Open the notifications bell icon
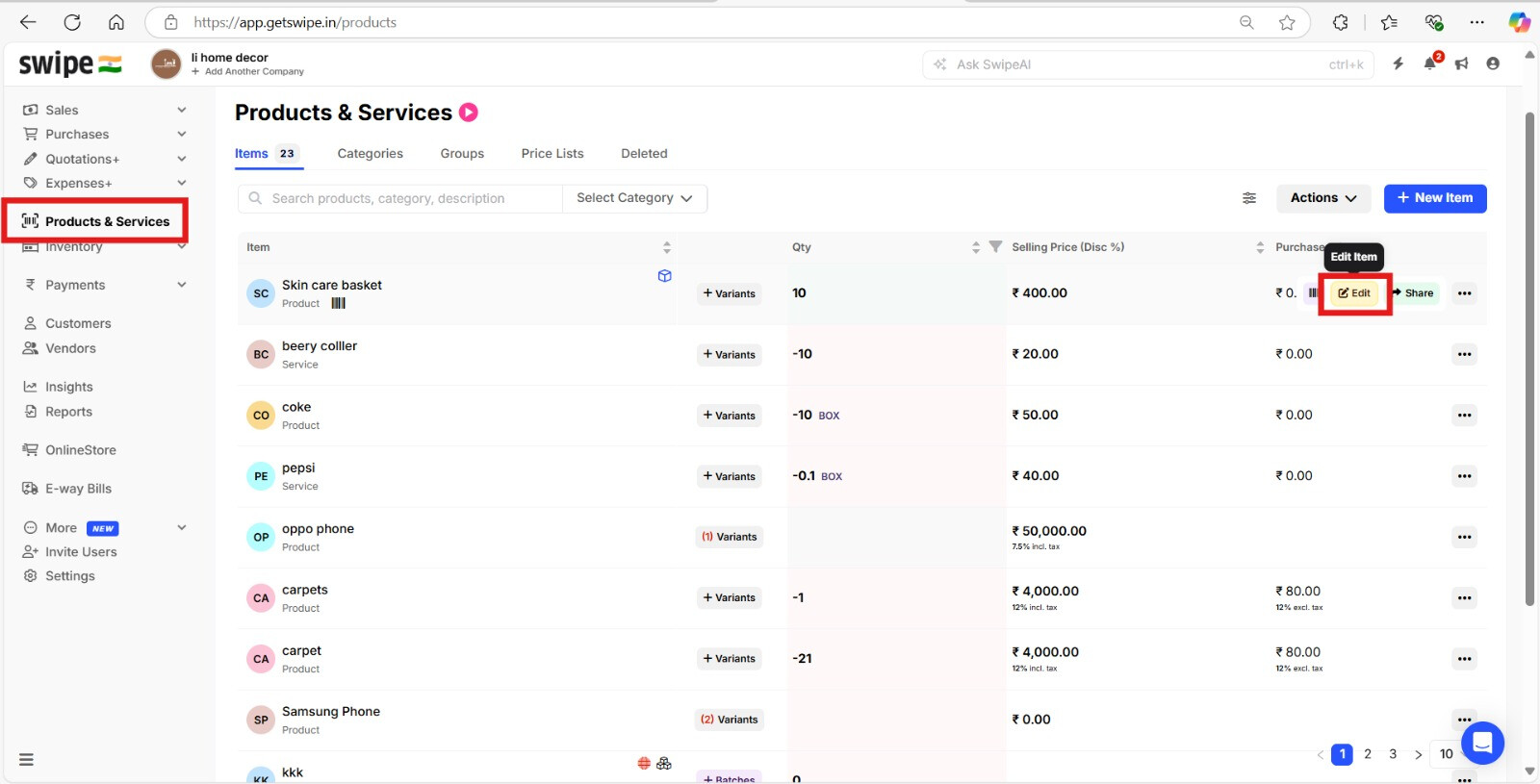The height and width of the screenshot is (784, 1540). pyautogui.click(x=1430, y=63)
